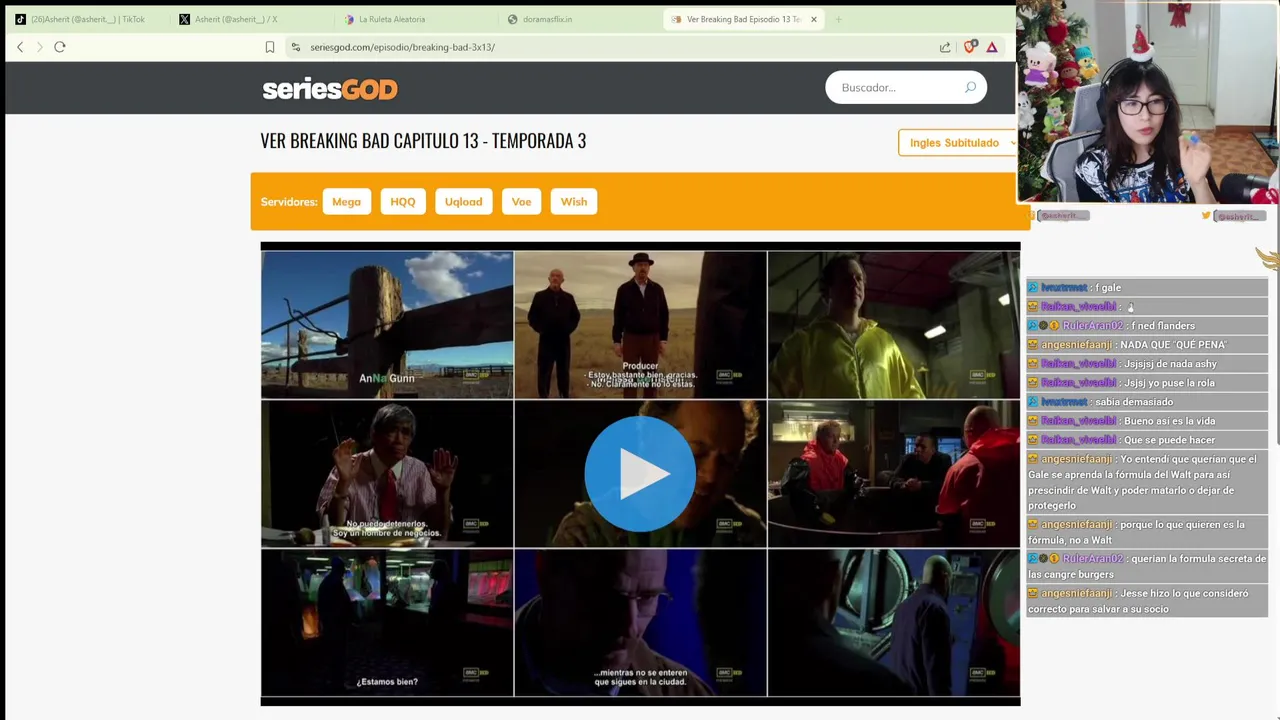Image resolution: width=1280 pixels, height=720 pixels.
Task: Click chat message 'Jesse hizo lo que consideró'
Action: [x=1147, y=601]
